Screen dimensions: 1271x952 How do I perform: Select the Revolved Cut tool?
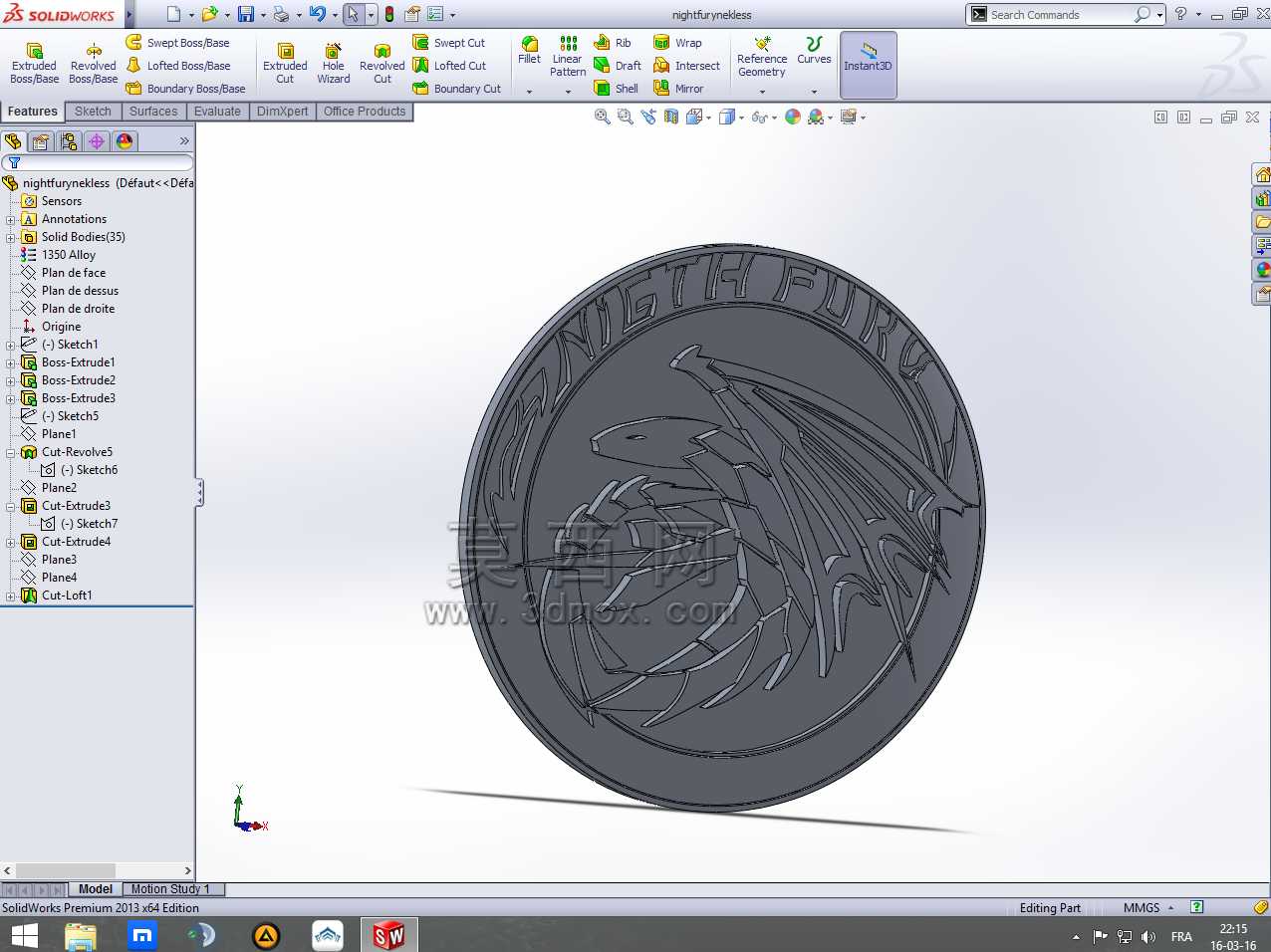click(x=382, y=64)
